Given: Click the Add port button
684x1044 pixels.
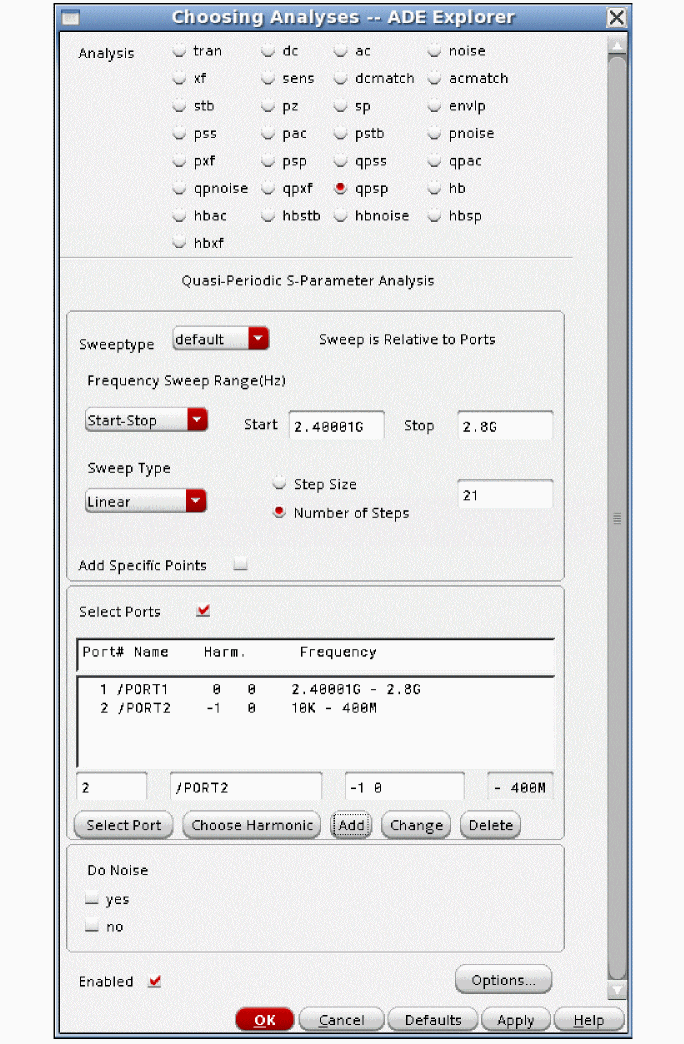Looking at the screenshot, I should (352, 825).
